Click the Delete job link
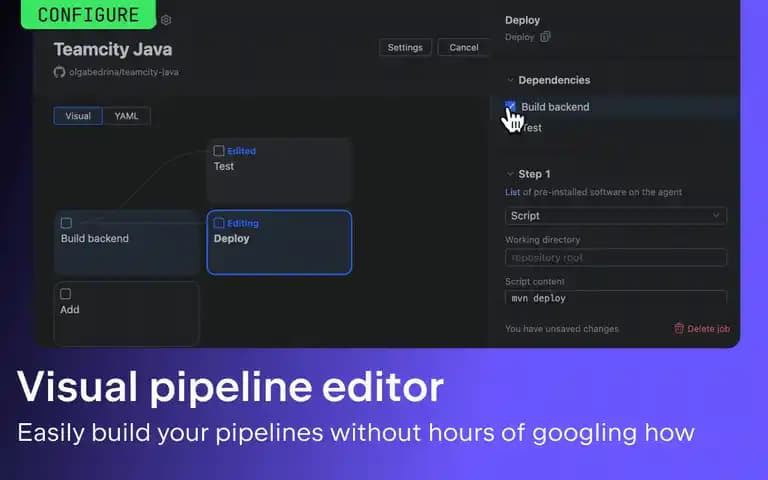This screenshot has width=768, height=480. click(x=702, y=329)
